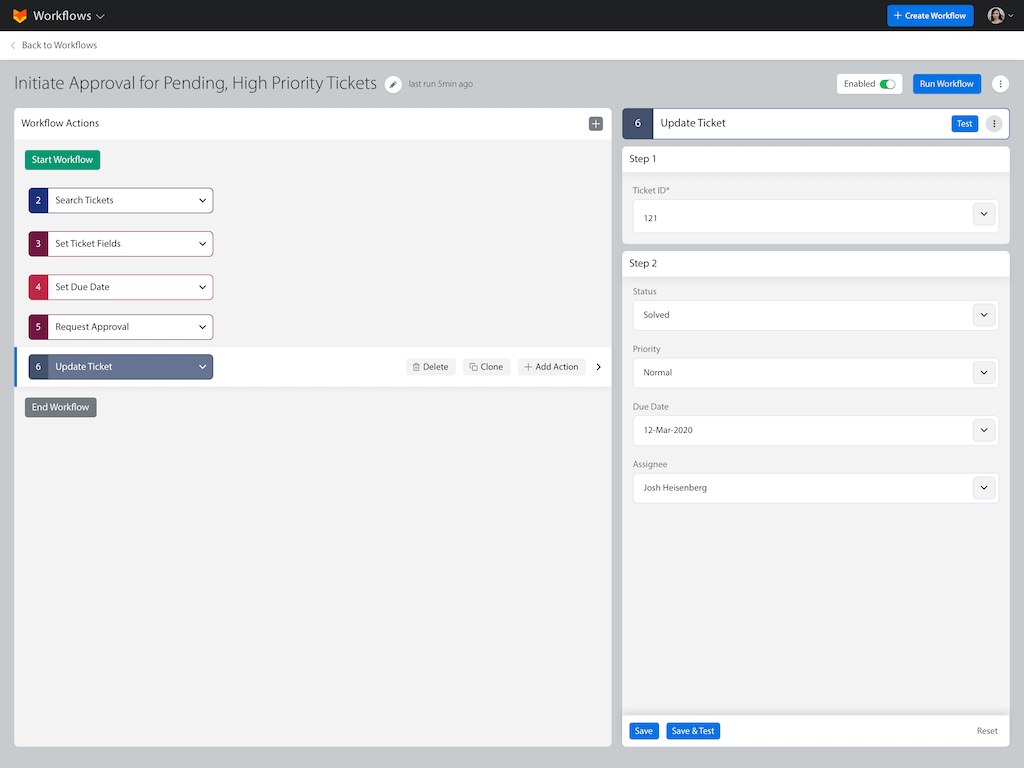
Task: Expand step 6 details with the right chevron
Action: click(x=598, y=366)
